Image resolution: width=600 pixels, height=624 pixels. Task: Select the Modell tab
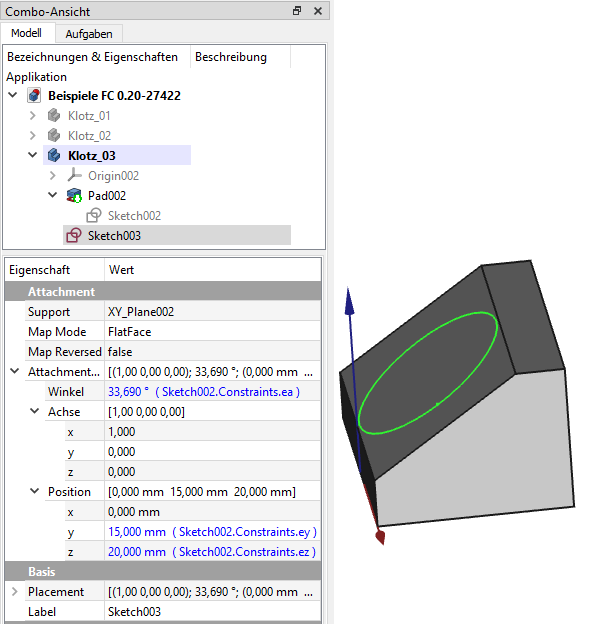tap(26, 33)
